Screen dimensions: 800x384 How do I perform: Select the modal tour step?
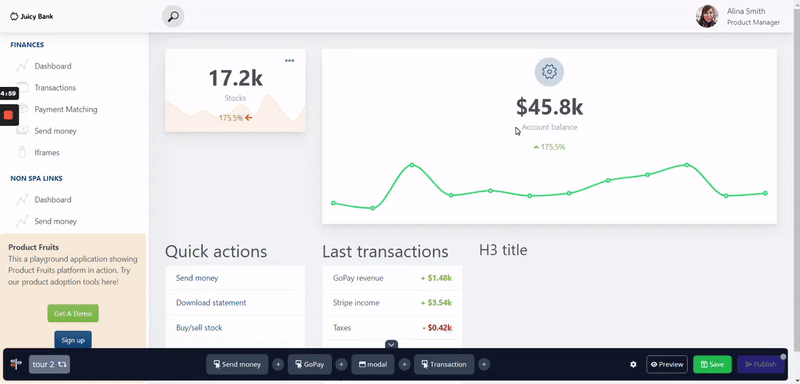click(373, 364)
